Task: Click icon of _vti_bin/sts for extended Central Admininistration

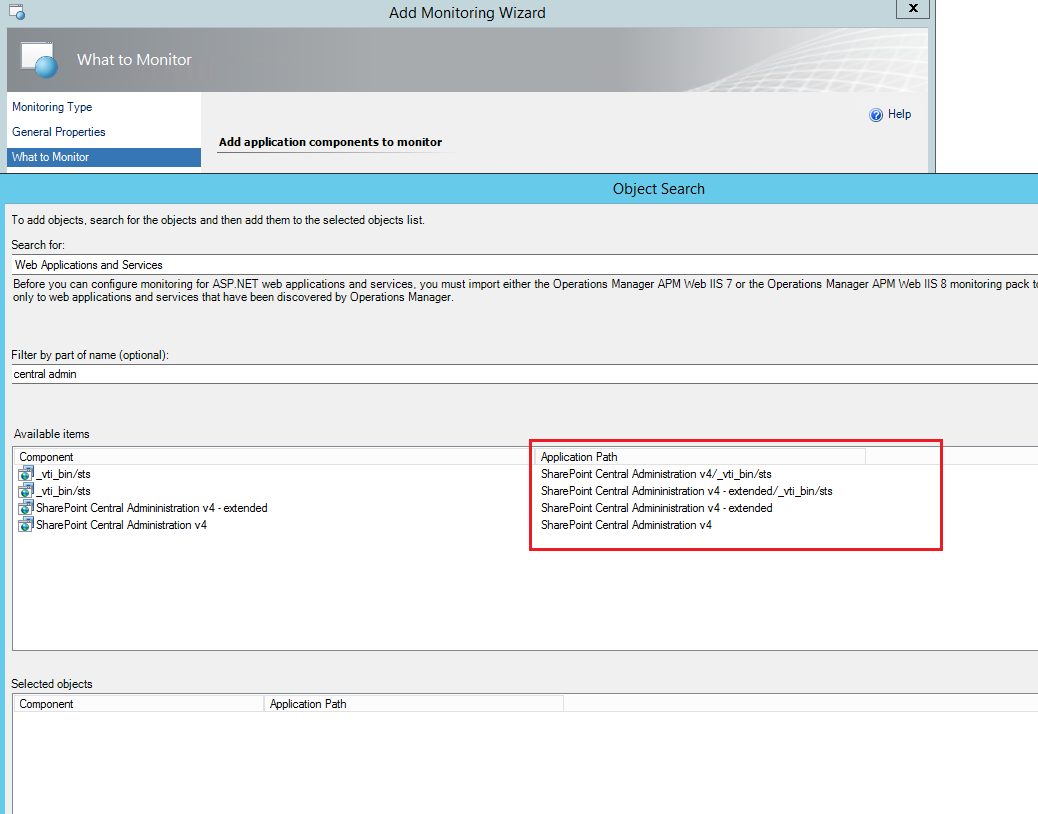Action: coord(26,491)
